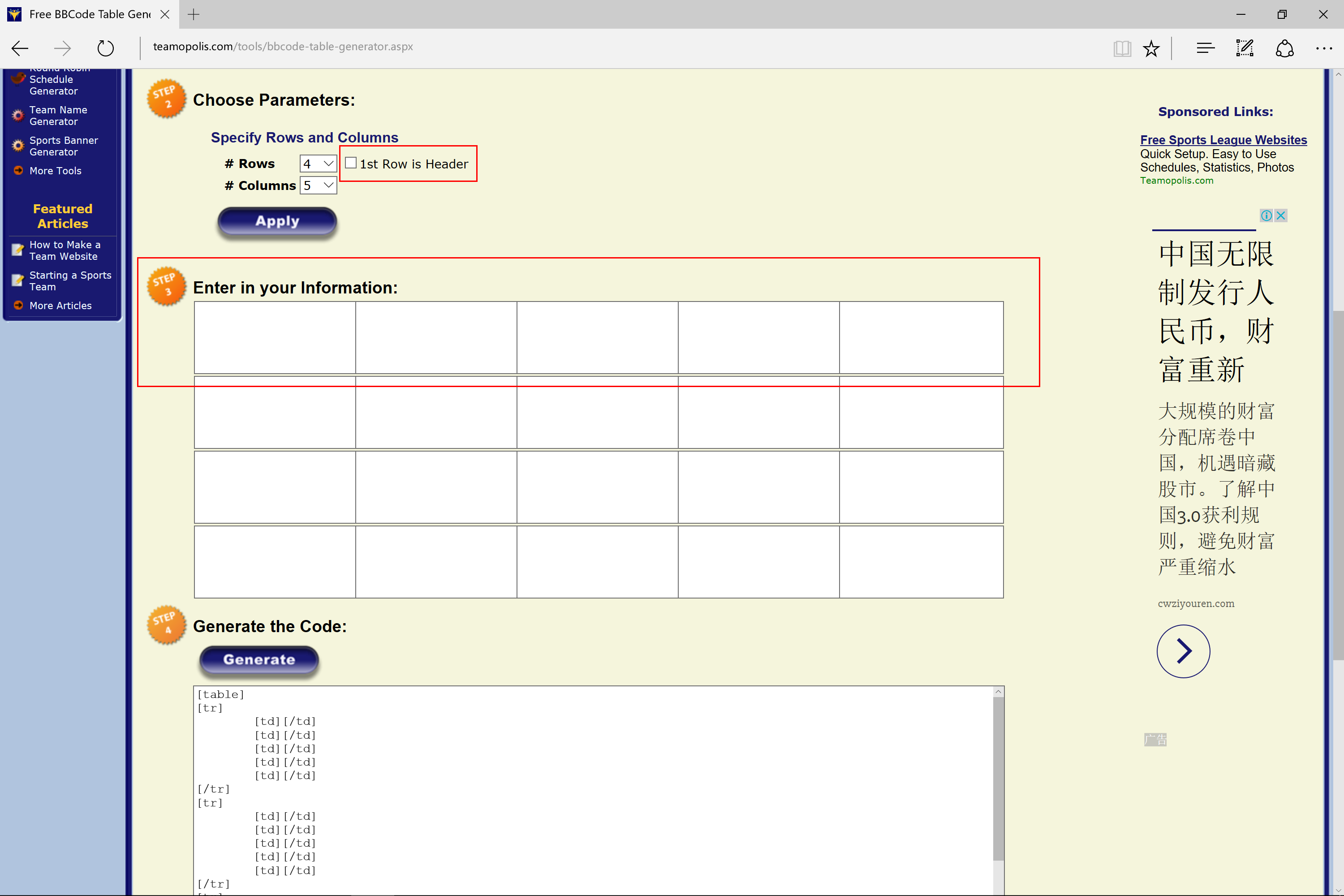The width and height of the screenshot is (1344, 896).
Task: Close the advertisement with X icon
Action: coord(1280,215)
